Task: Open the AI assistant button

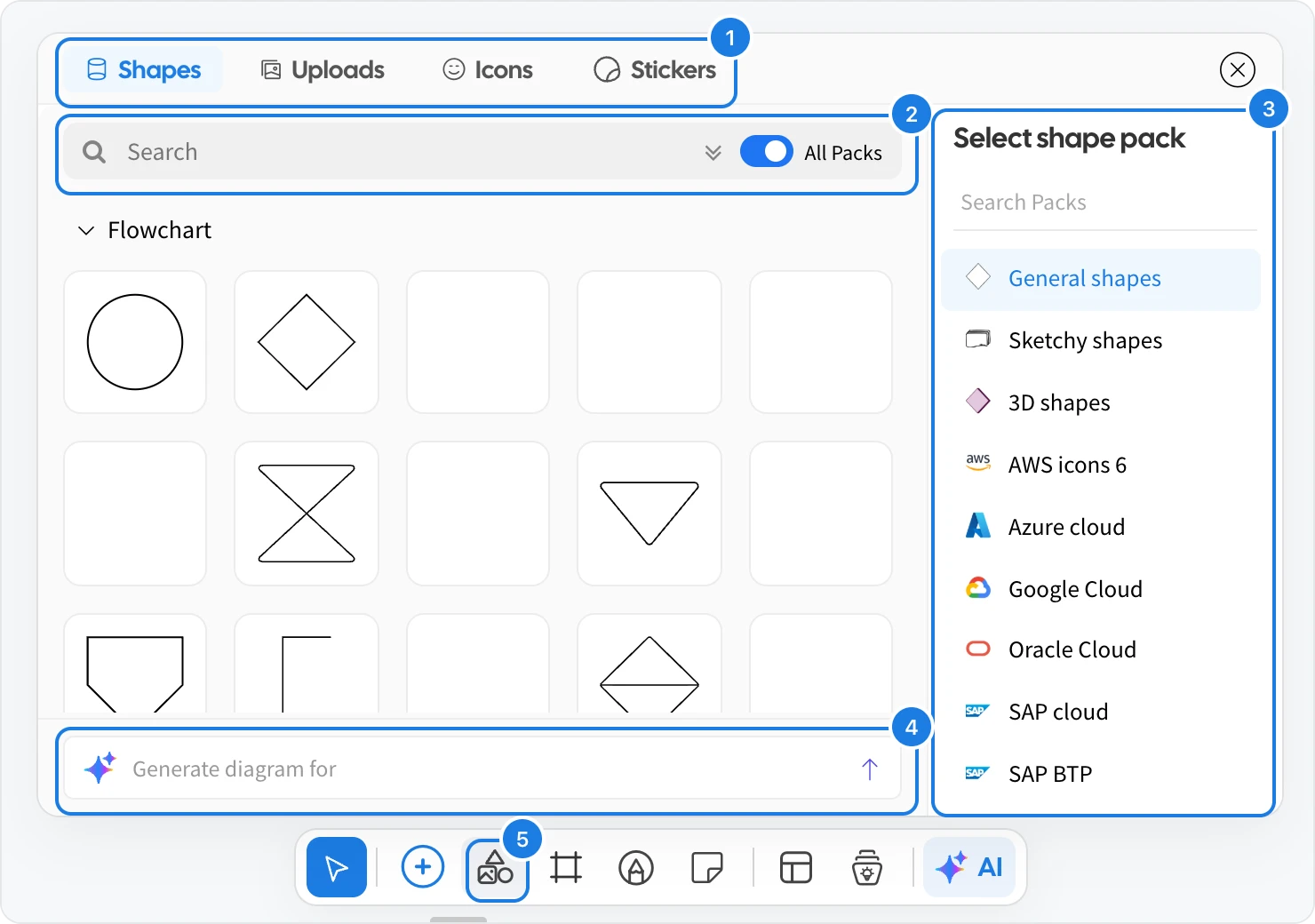Action: [969, 867]
